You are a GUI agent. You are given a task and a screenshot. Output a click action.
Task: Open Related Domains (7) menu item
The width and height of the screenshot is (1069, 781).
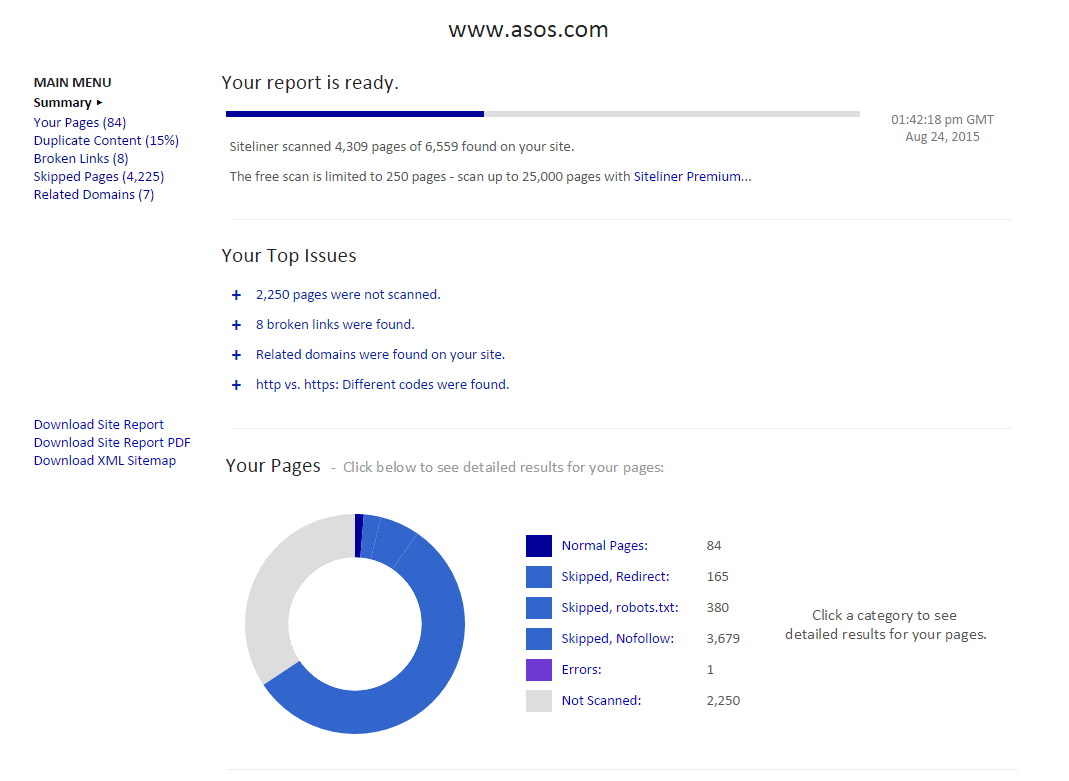click(x=94, y=195)
